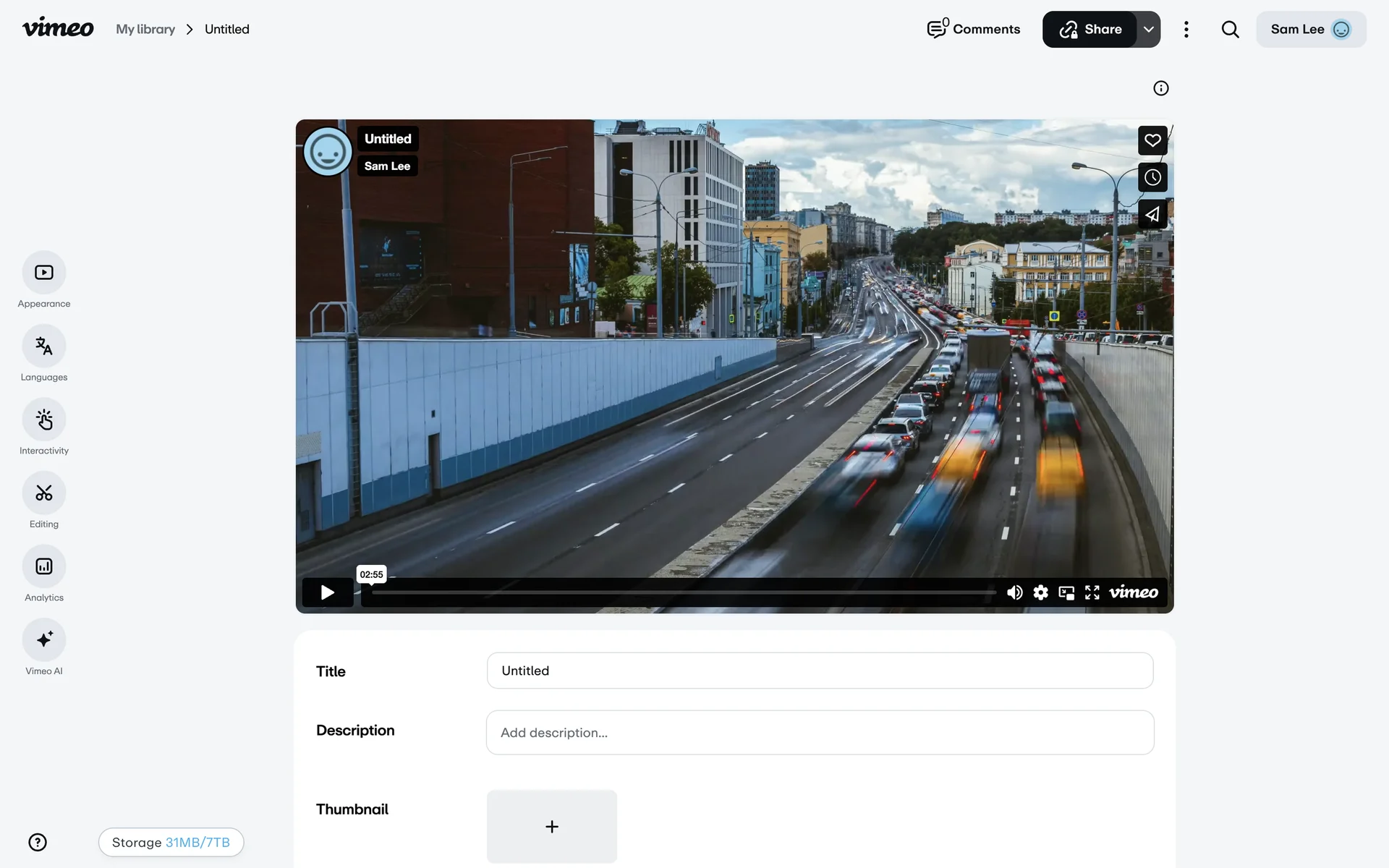Toggle picture-in-picture mode
This screenshot has width=1389, height=868.
[1066, 593]
